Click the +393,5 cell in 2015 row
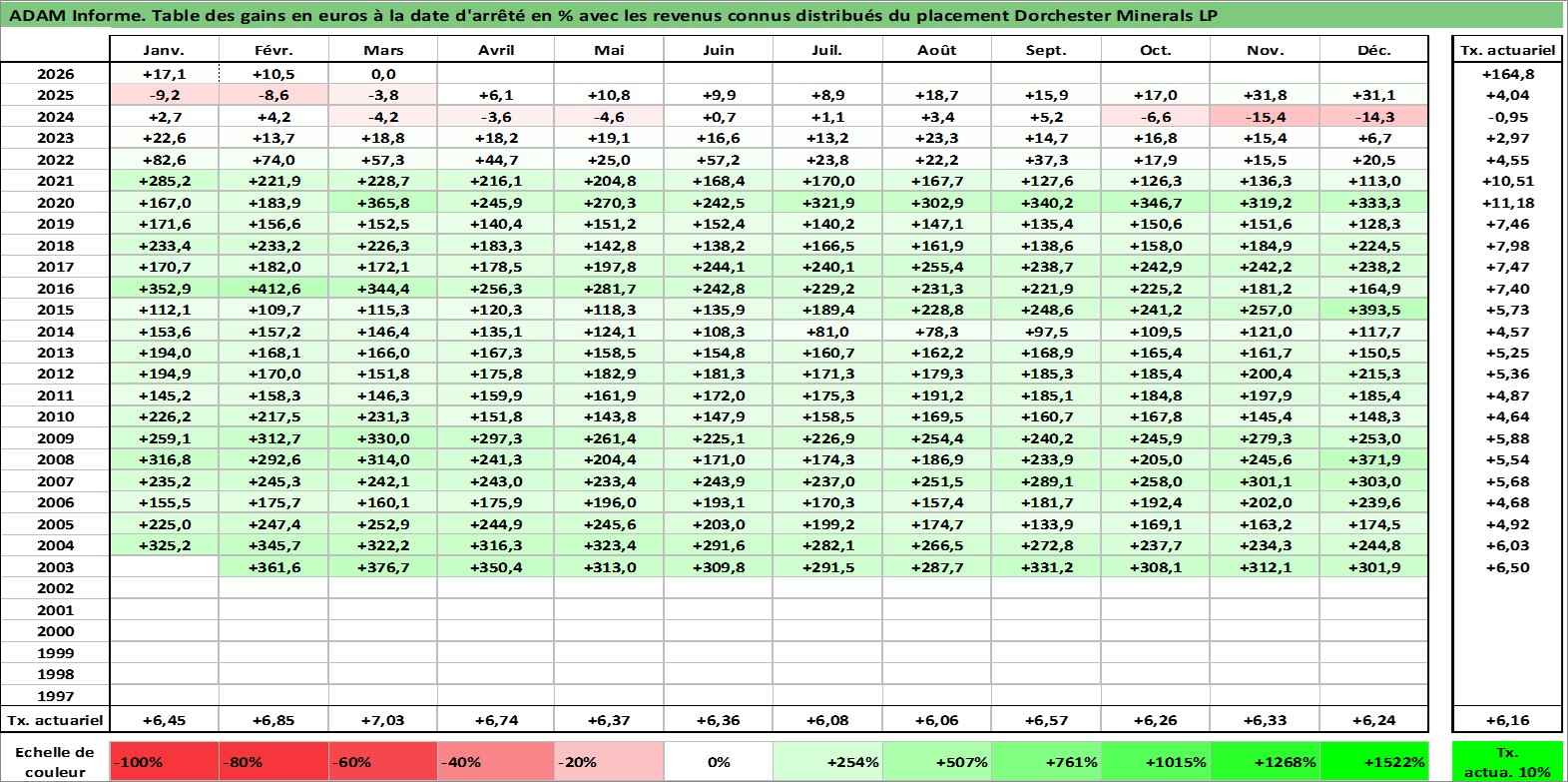Viewport: 1568px width, 782px height. (x=1373, y=310)
